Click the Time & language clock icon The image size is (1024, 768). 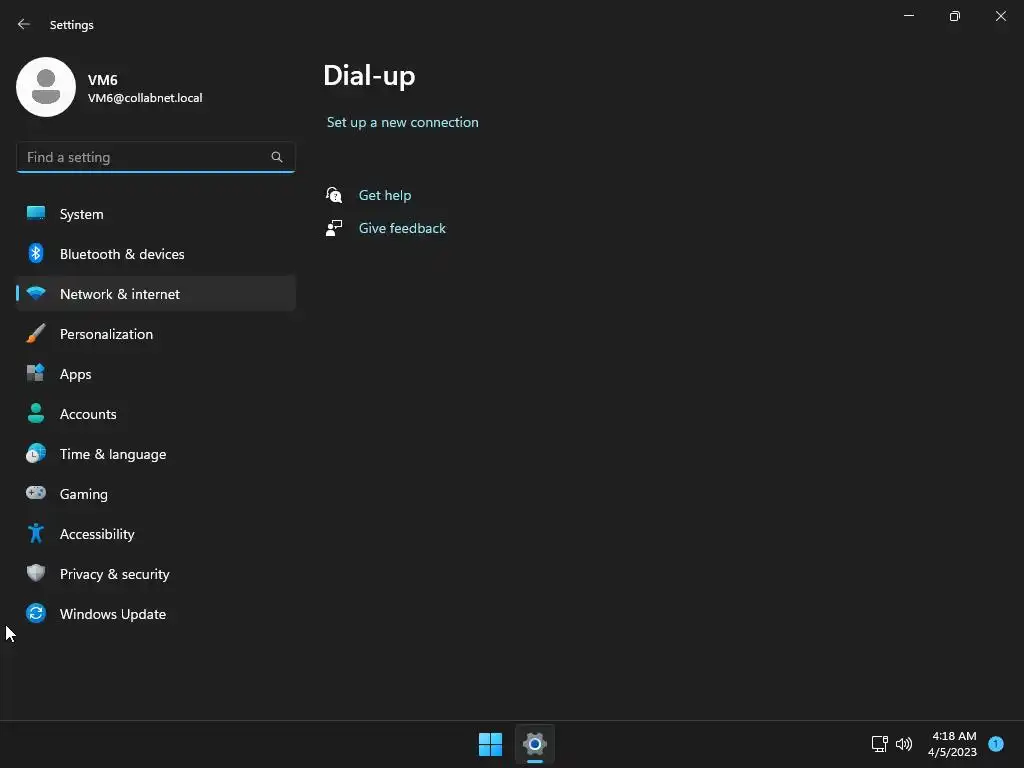(36, 453)
